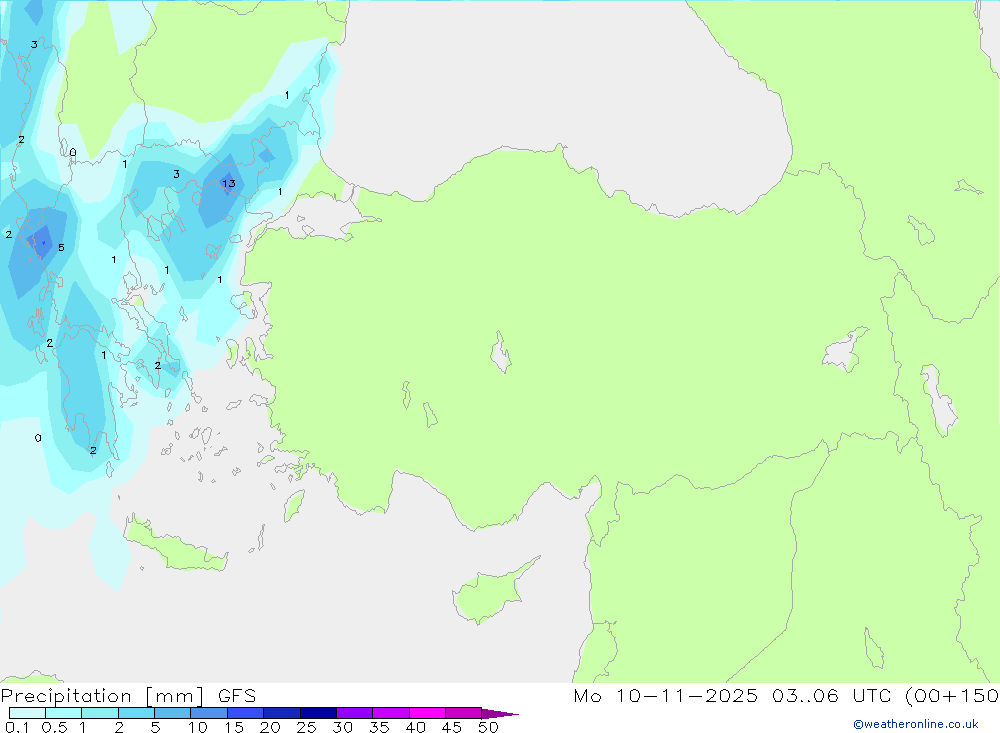Image resolution: width=1000 pixels, height=733 pixels.
Task: Click the 0.1–0.5 mm legend color swatch
Action: (27, 713)
